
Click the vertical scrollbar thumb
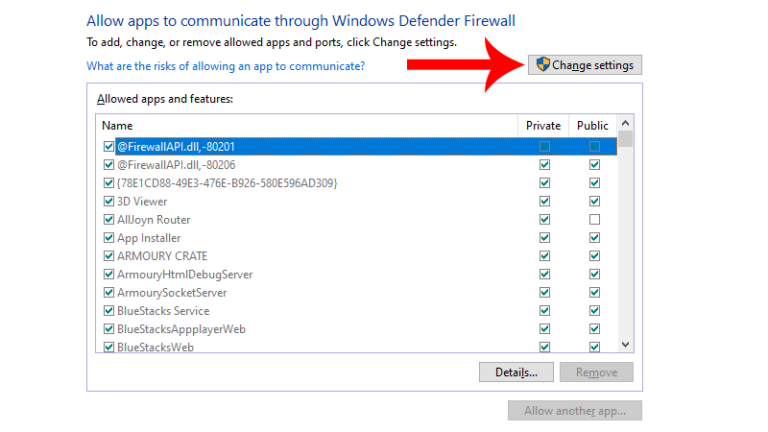[x=625, y=139]
